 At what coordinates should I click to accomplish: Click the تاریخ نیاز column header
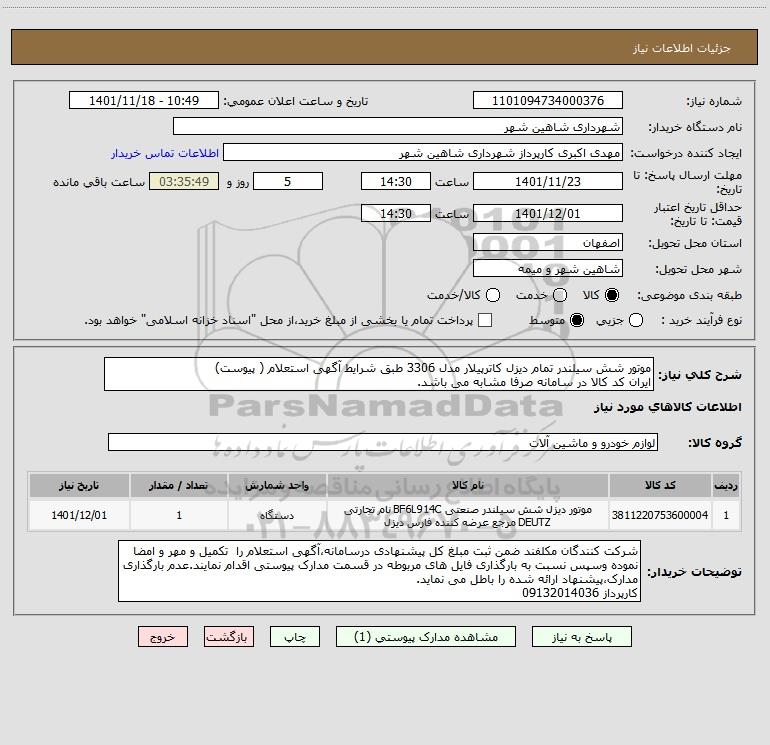coord(79,485)
